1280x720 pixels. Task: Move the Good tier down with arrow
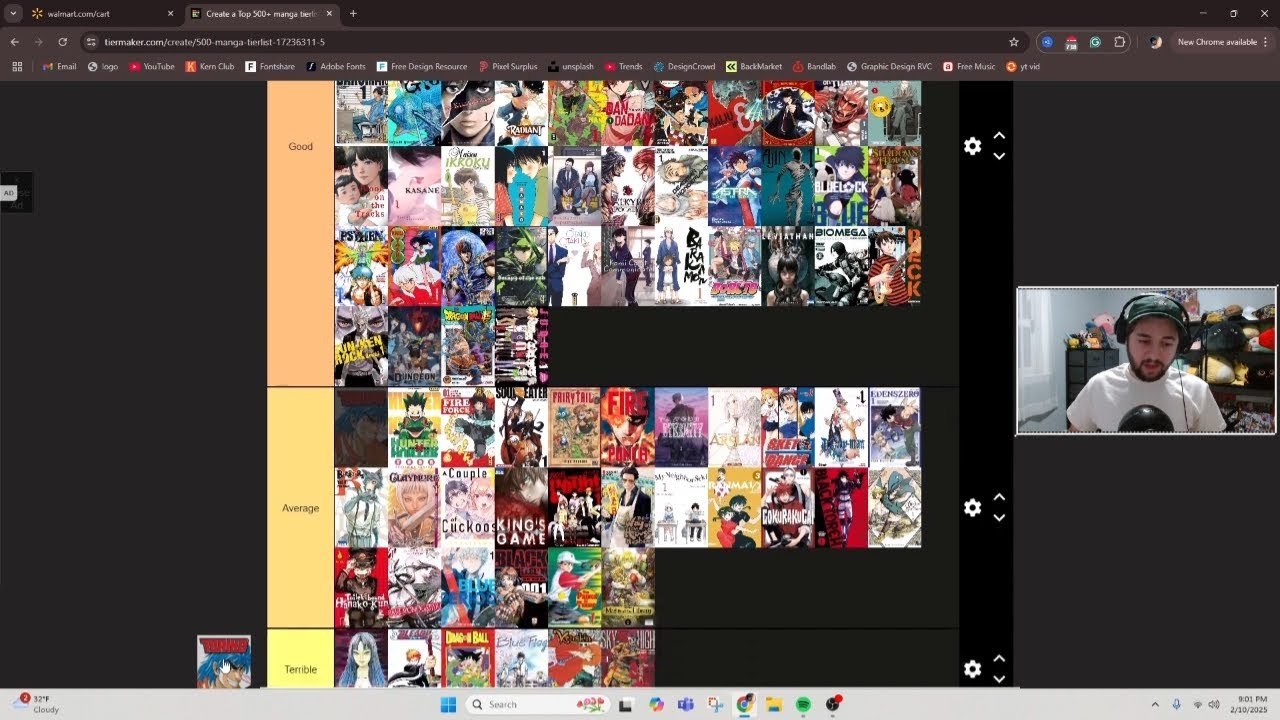pos(998,157)
